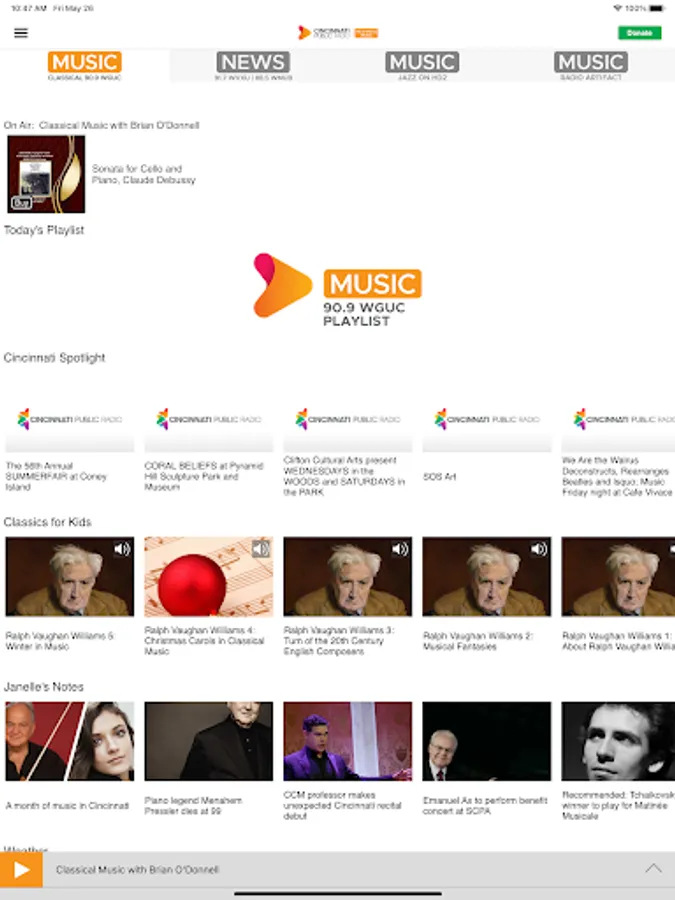
Task: Tap the speaker icon on Turn of the 20th Century
Action: (x=399, y=549)
